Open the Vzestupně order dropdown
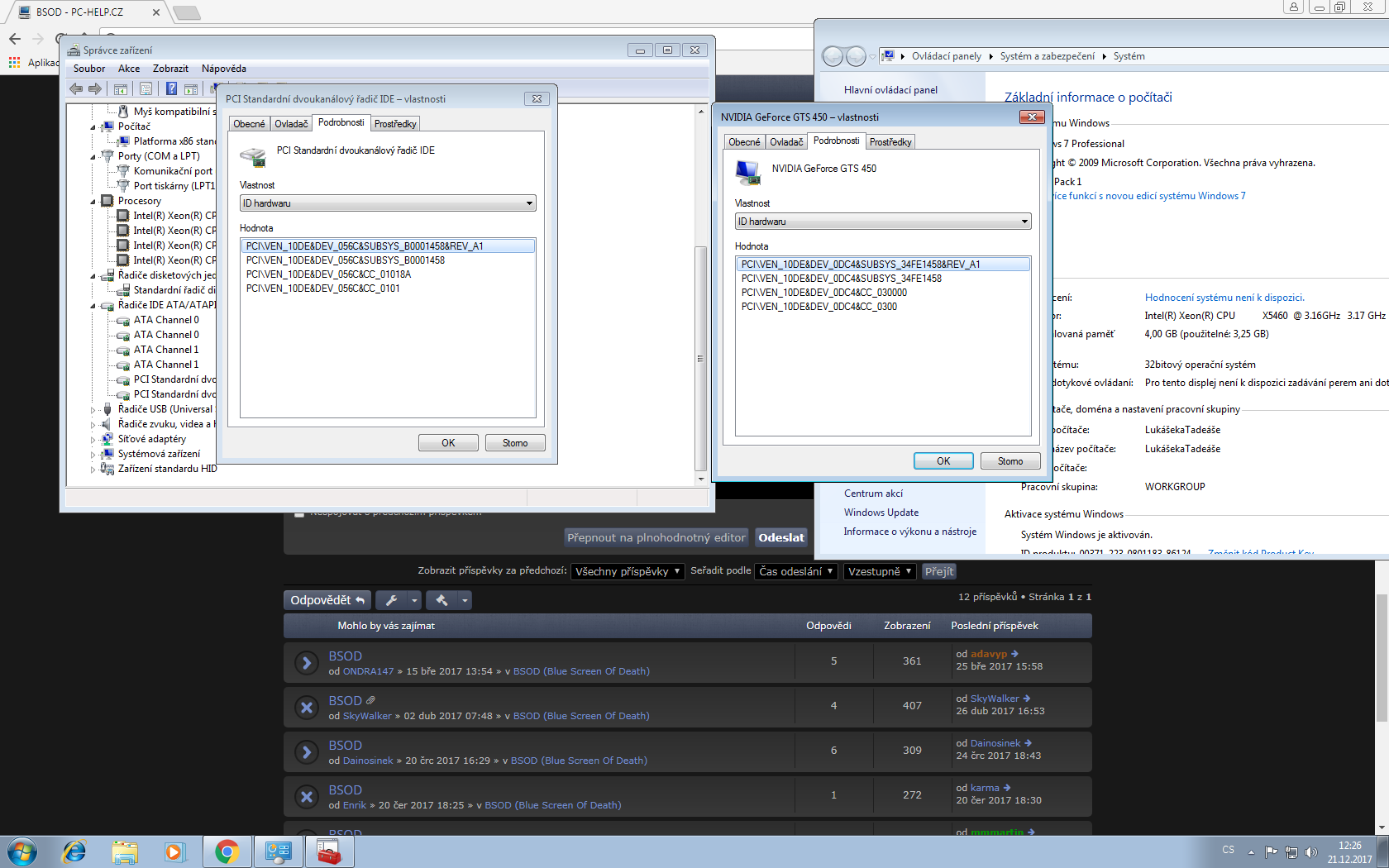 (880, 571)
